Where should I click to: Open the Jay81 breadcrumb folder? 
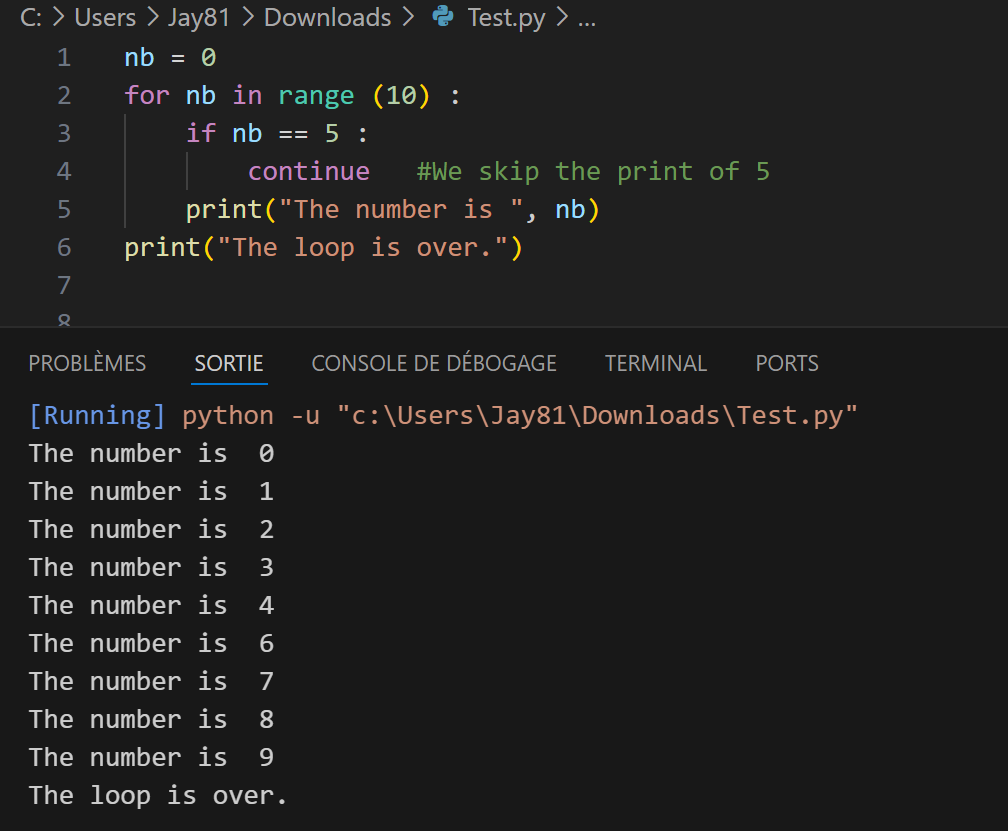(x=196, y=18)
